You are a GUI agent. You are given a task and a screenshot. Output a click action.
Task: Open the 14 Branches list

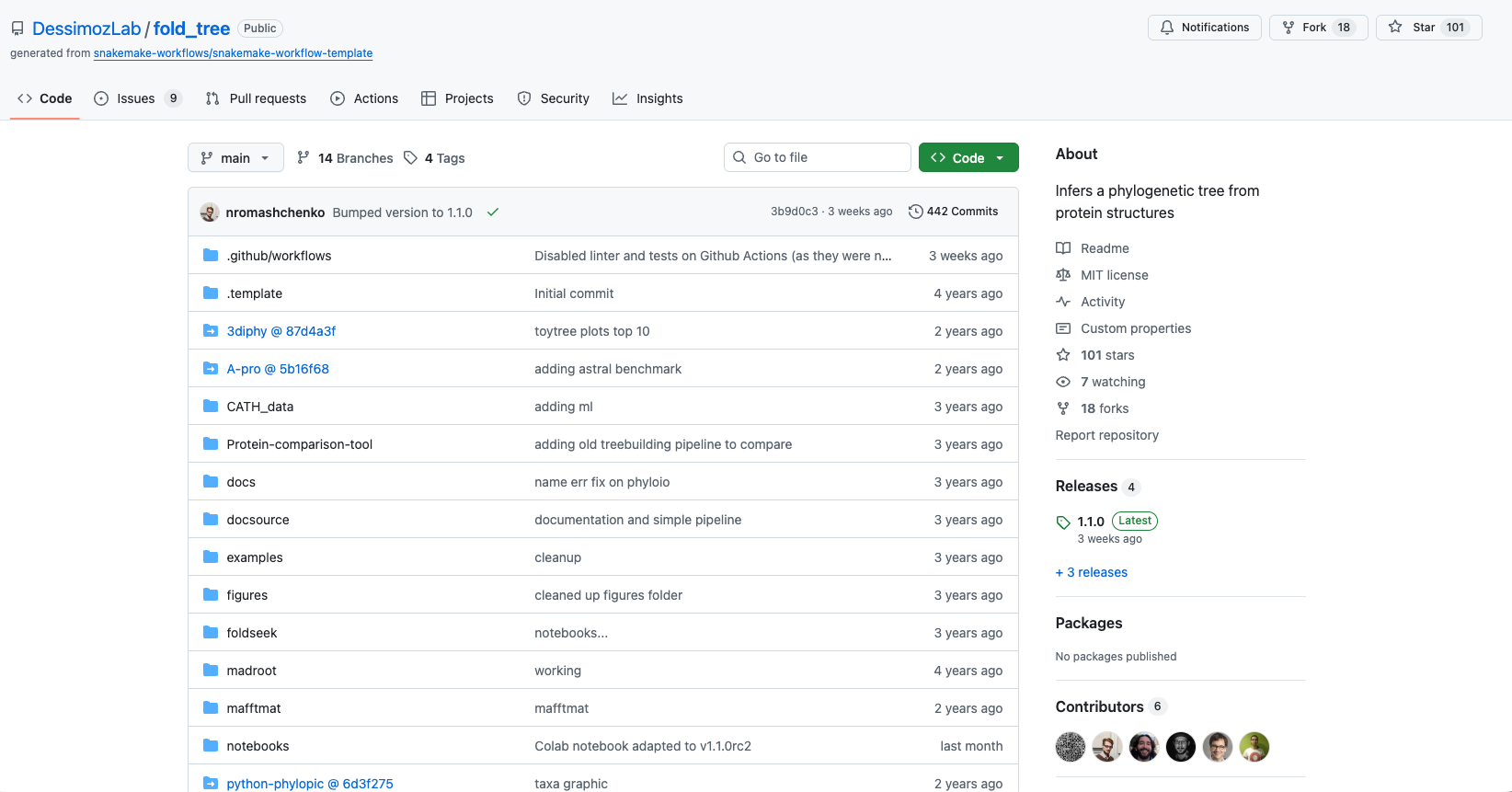tap(345, 158)
